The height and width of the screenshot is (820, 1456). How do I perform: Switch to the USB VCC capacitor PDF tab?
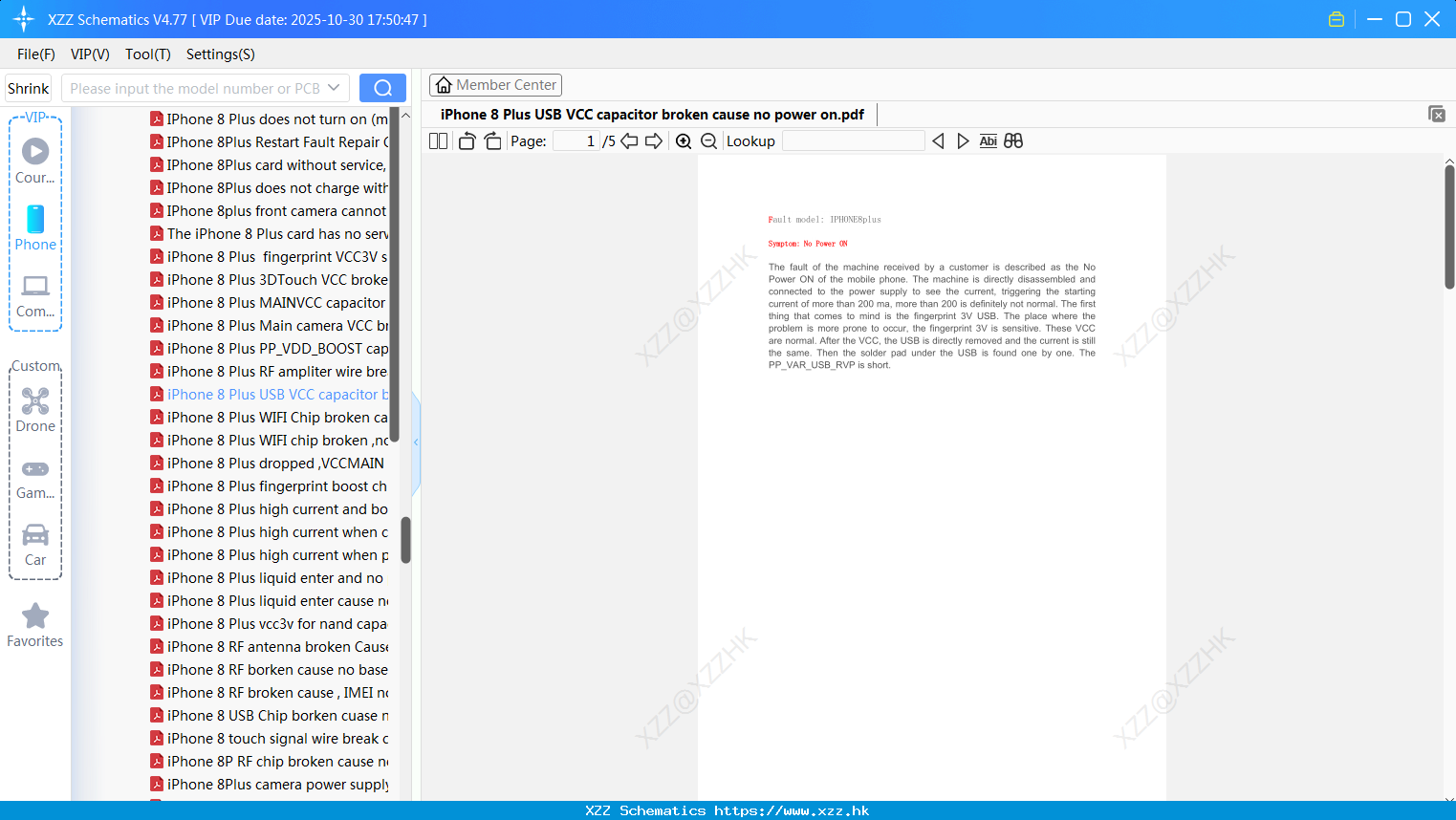(652, 115)
